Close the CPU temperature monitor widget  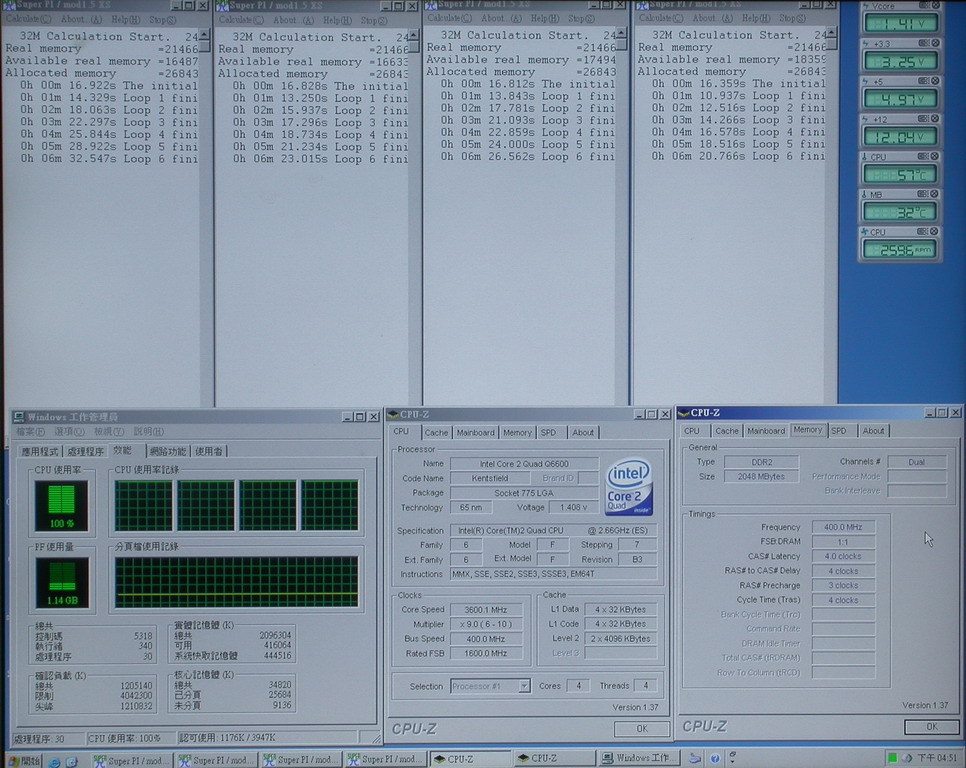[935, 156]
